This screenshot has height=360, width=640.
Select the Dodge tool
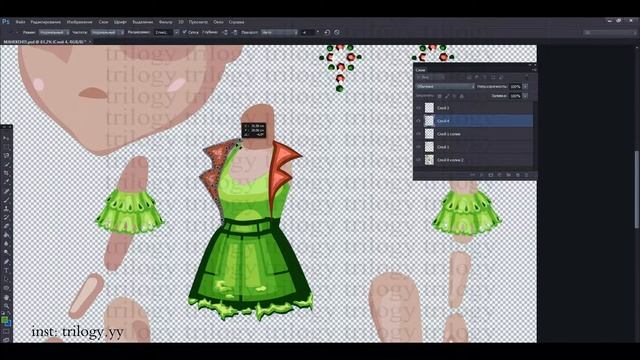pyautogui.click(x=6, y=252)
